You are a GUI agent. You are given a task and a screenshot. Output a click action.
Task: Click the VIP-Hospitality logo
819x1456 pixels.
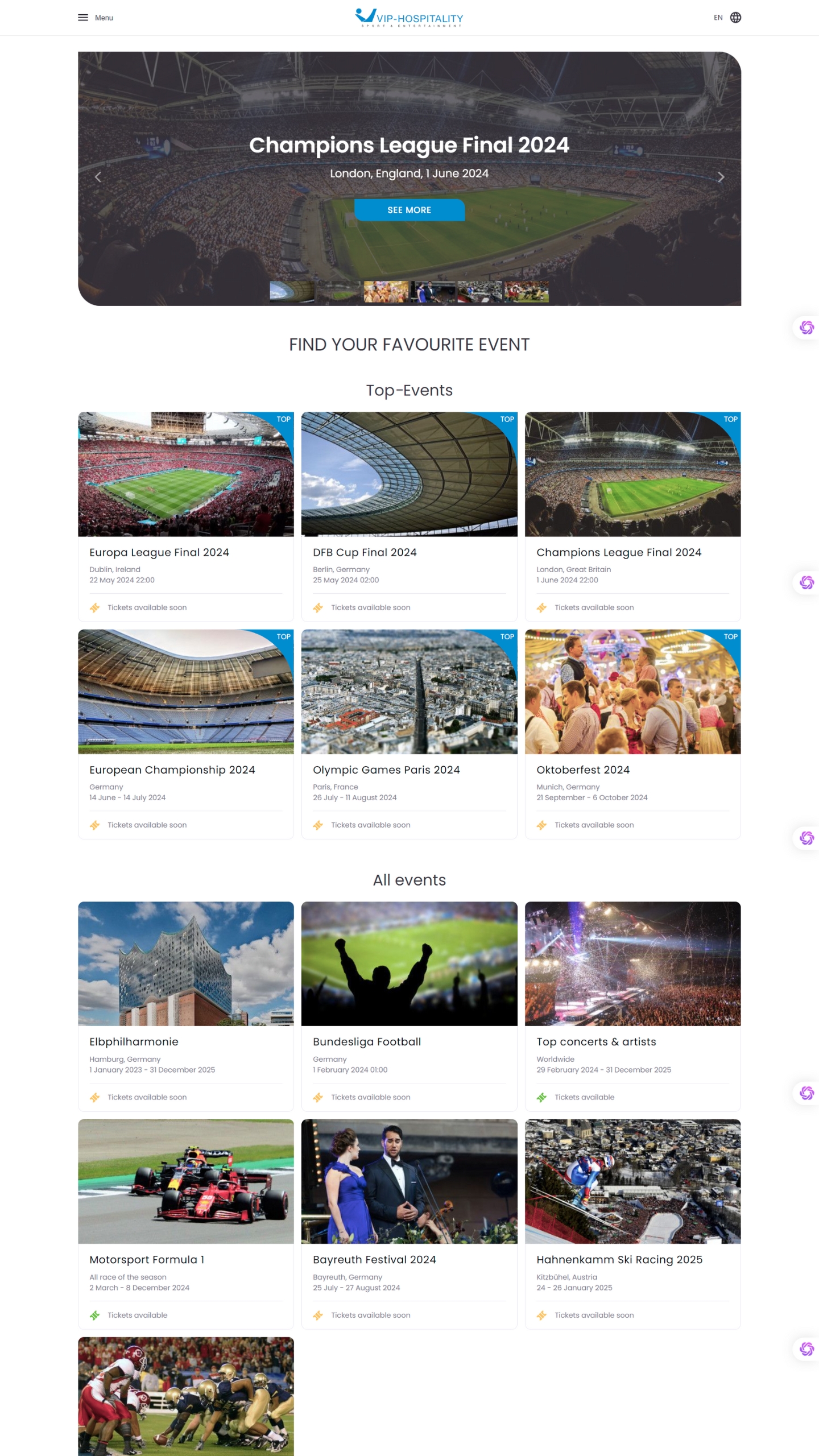click(x=409, y=18)
